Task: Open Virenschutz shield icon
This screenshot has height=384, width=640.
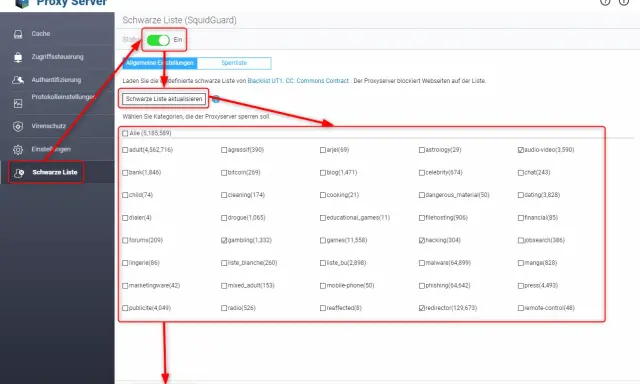Action: pyautogui.click(x=18, y=127)
